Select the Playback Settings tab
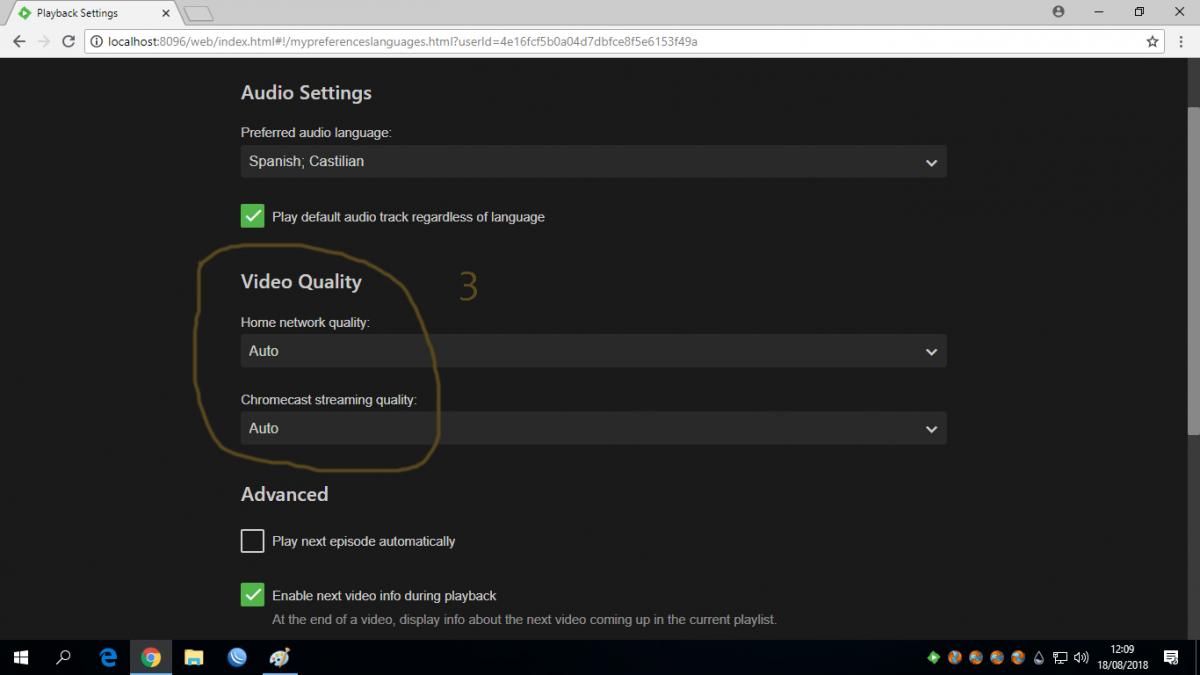 (90, 13)
